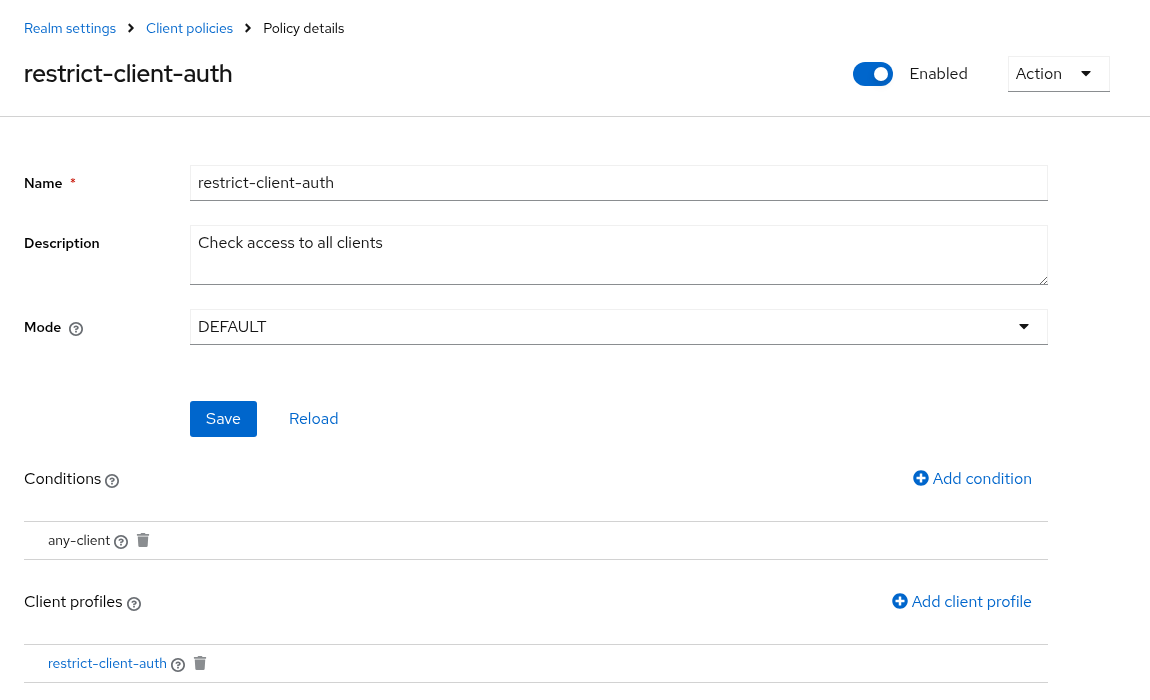The height and width of the screenshot is (700, 1150).
Task: Open restrict-client-auth client profile link
Action: point(107,663)
